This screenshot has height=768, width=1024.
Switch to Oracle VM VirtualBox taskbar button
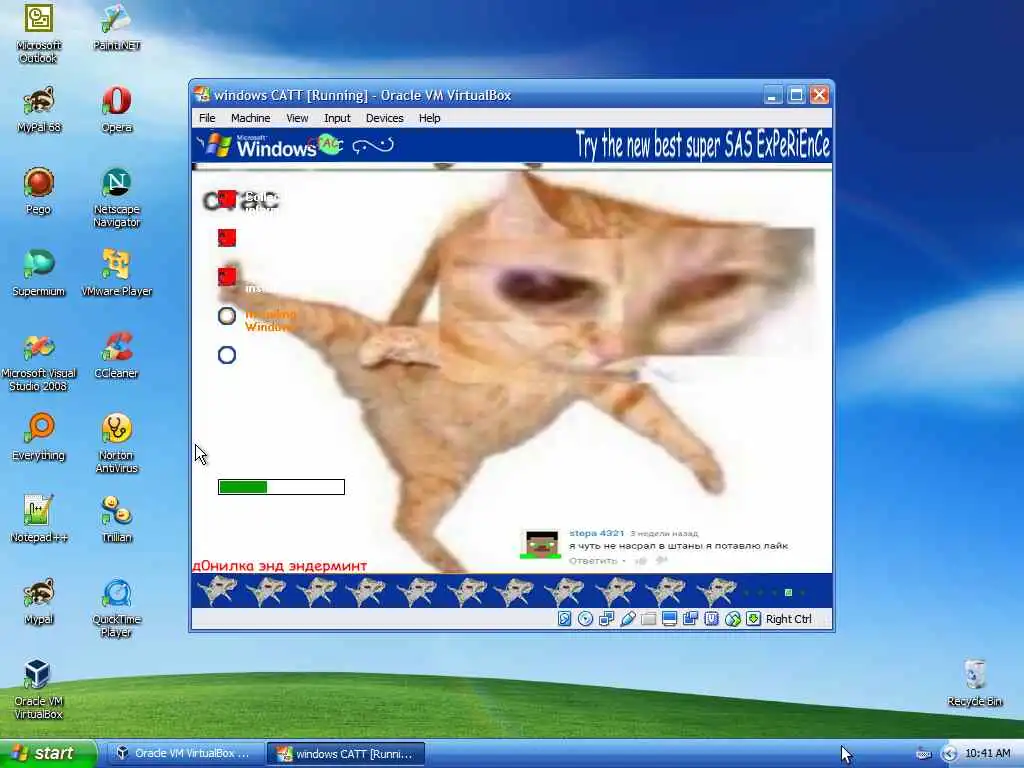click(184, 754)
